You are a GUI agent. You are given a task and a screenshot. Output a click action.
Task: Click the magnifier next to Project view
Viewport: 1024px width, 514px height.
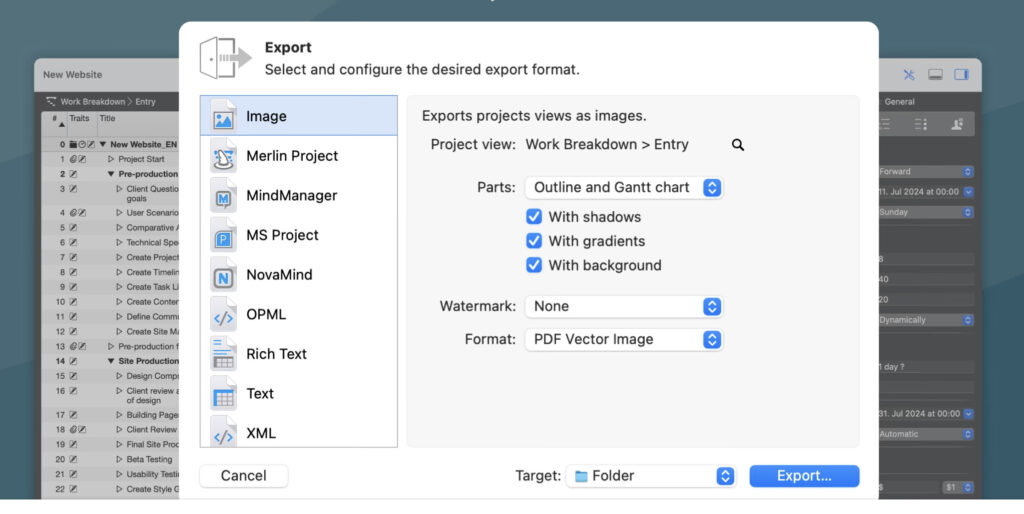coord(738,145)
